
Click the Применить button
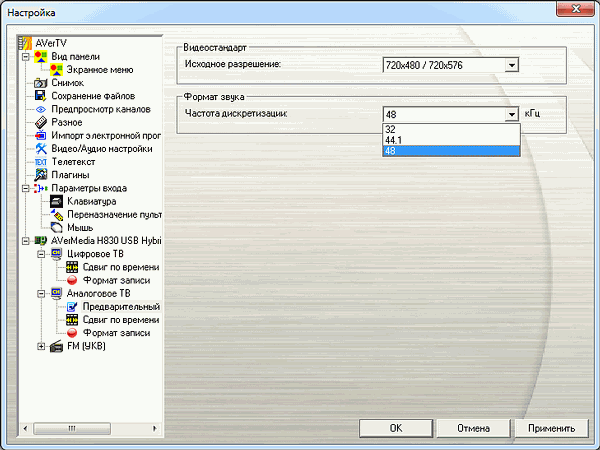552,428
